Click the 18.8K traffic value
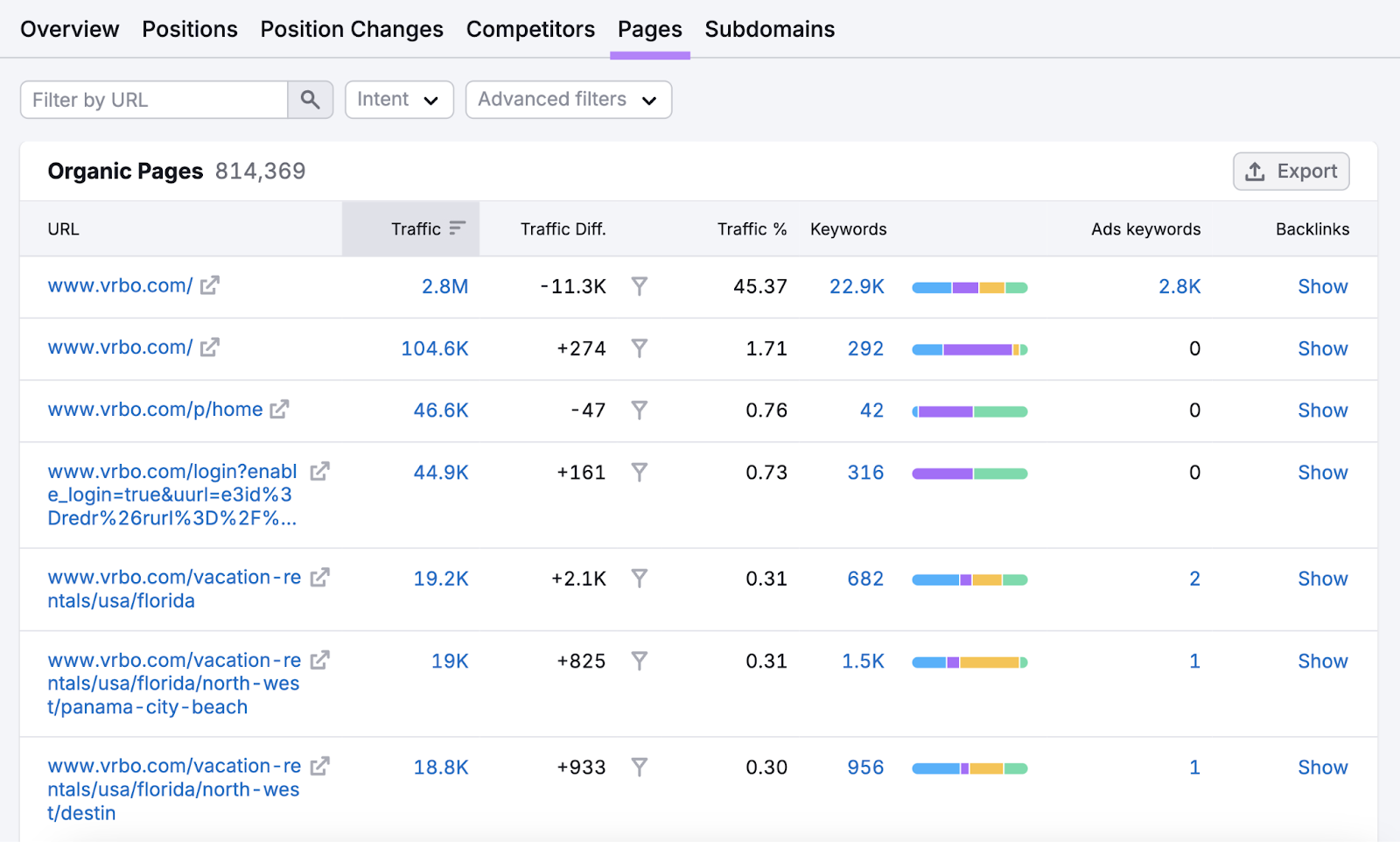Image resolution: width=1400 pixels, height=842 pixels. click(441, 768)
